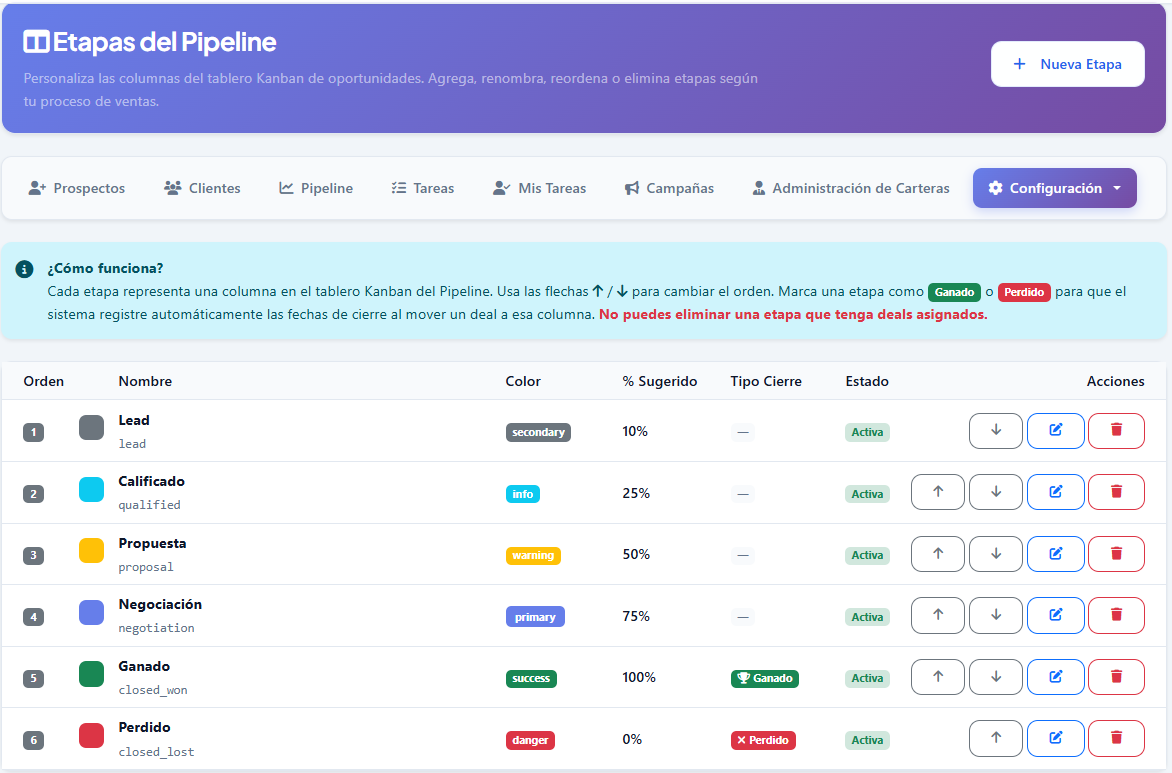This screenshot has width=1172, height=773.
Task: Open Administración de Carteras tab
Action: pos(851,188)
